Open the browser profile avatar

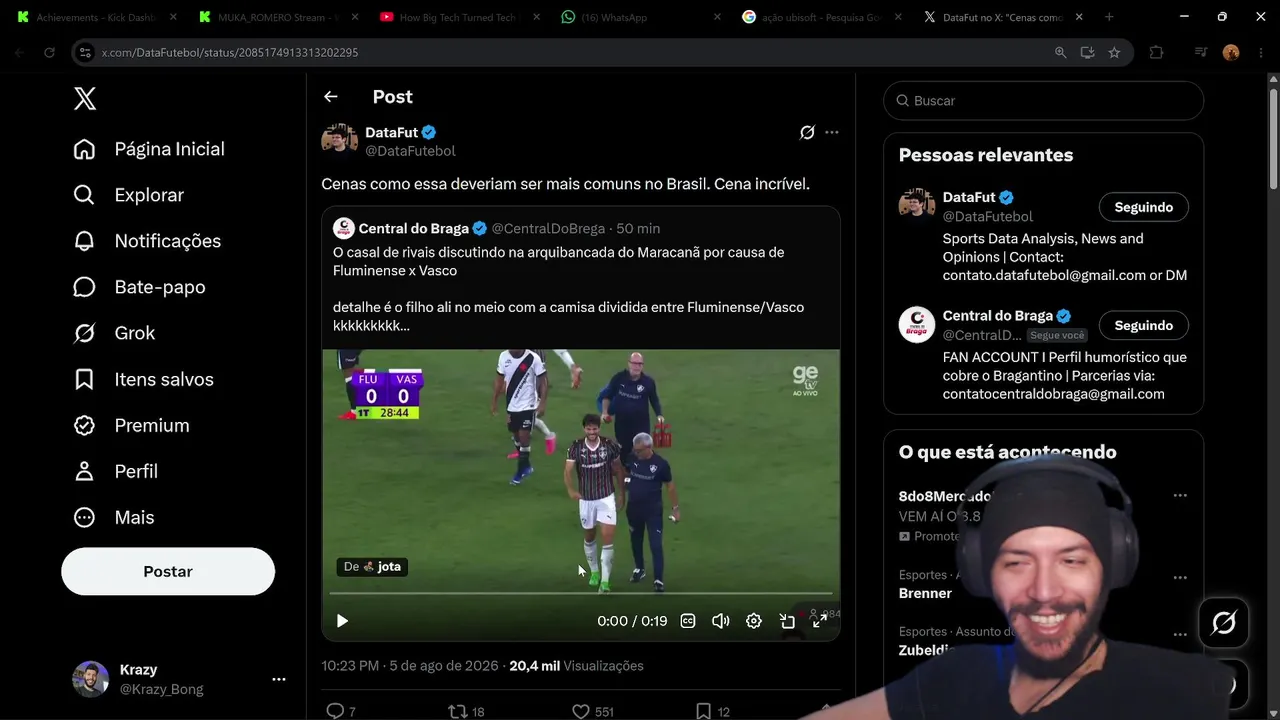tap(1231, 52)
